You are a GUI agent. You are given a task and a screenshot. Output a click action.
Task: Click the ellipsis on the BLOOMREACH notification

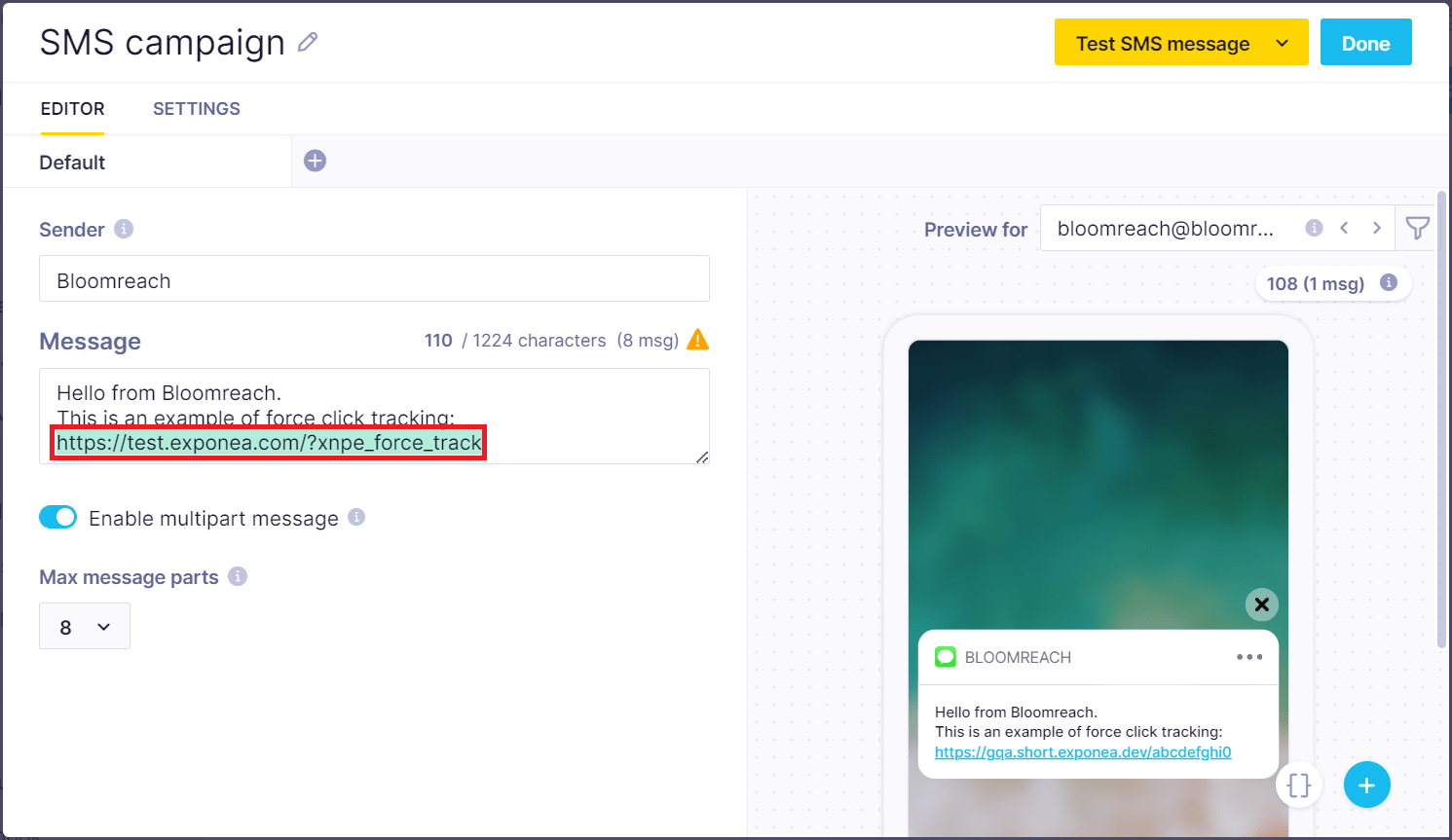pyautogui.click(x=1249, y=657)
